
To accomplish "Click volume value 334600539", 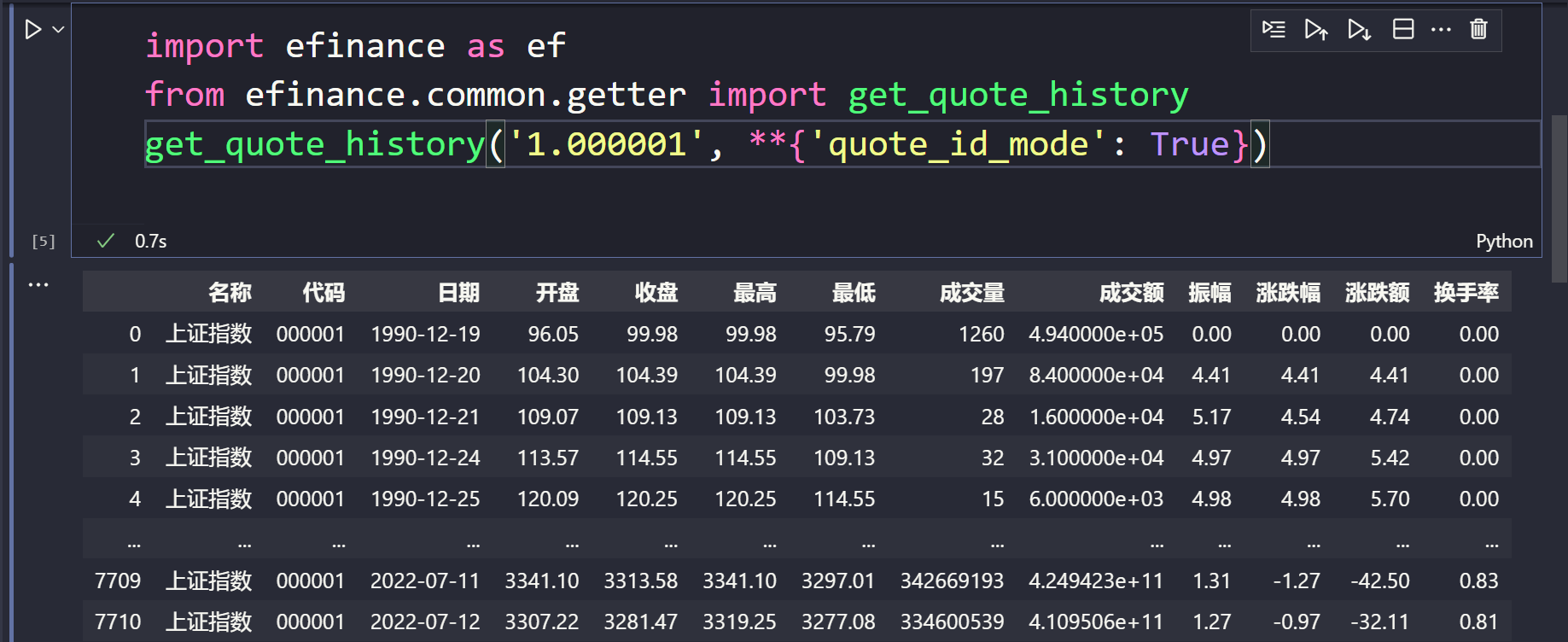I will pyautogui.click(x=952, y=622).
